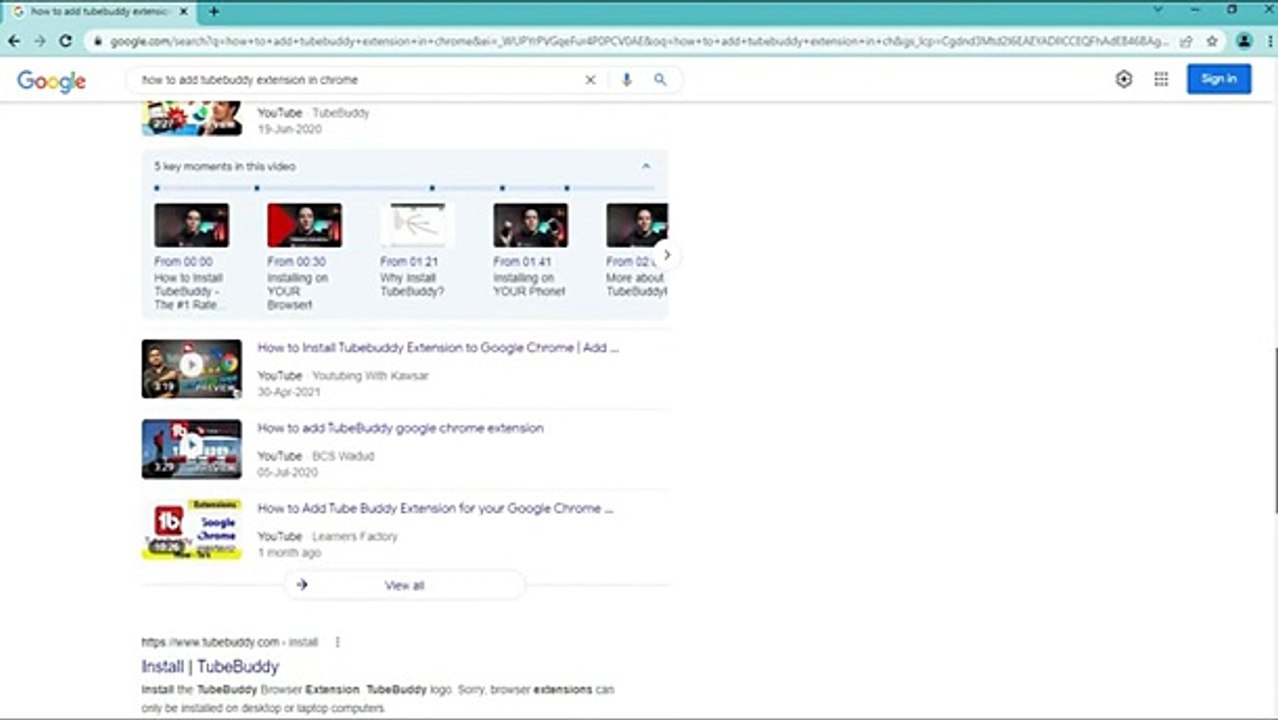Image resolution: width=1278 pixels, height=720 pixels.
Task: Bookmark this page with star icon
Action: [x=1212, y=42]
